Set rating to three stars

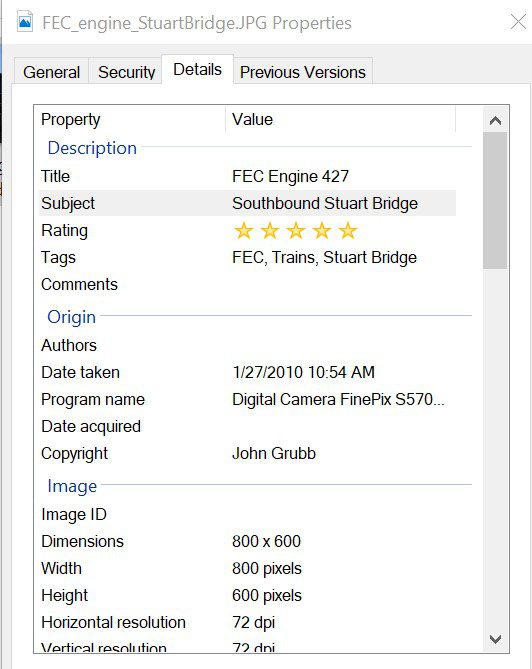click(296, 230)
